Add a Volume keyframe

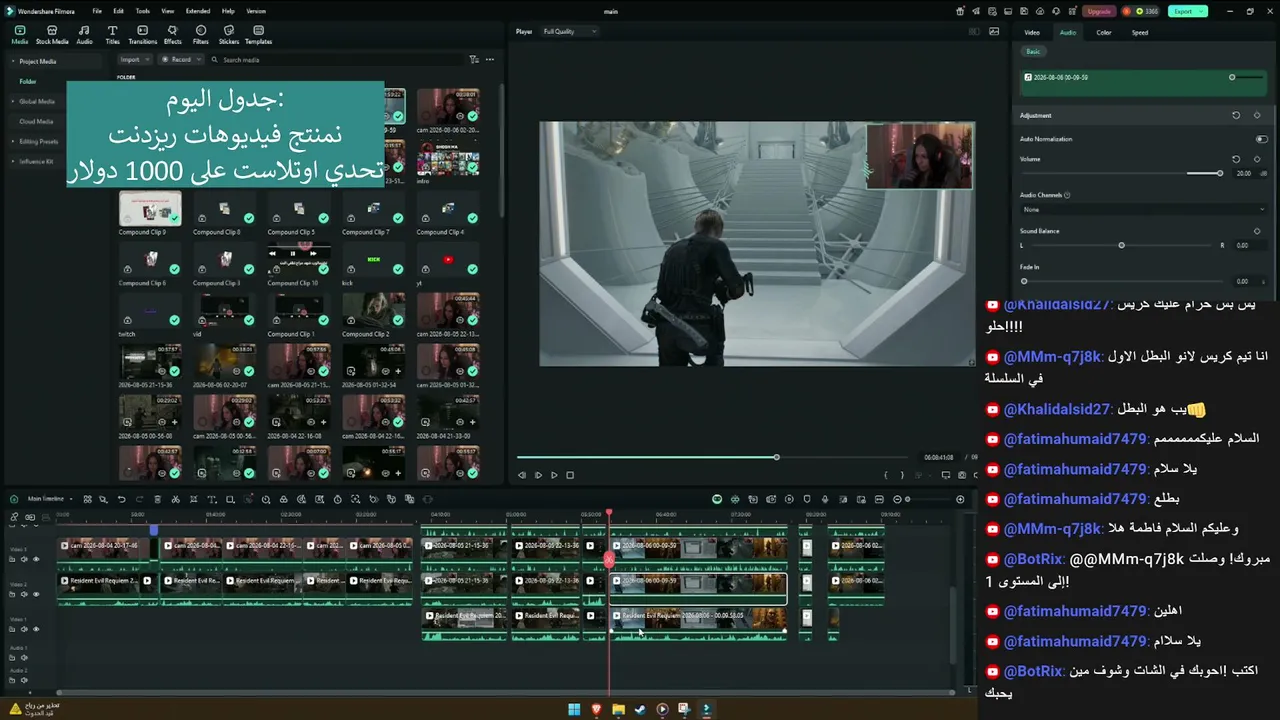tap(1257, 159)
